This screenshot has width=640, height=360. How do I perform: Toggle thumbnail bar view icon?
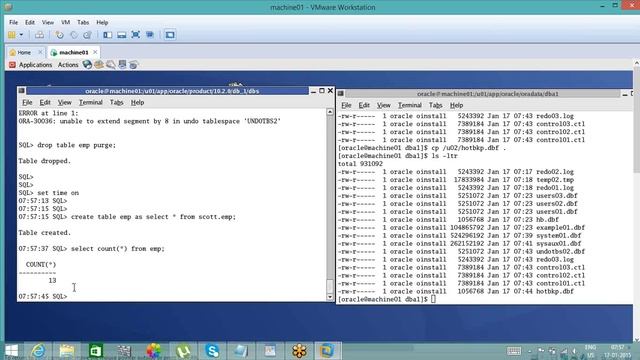(x=122, y=35)
